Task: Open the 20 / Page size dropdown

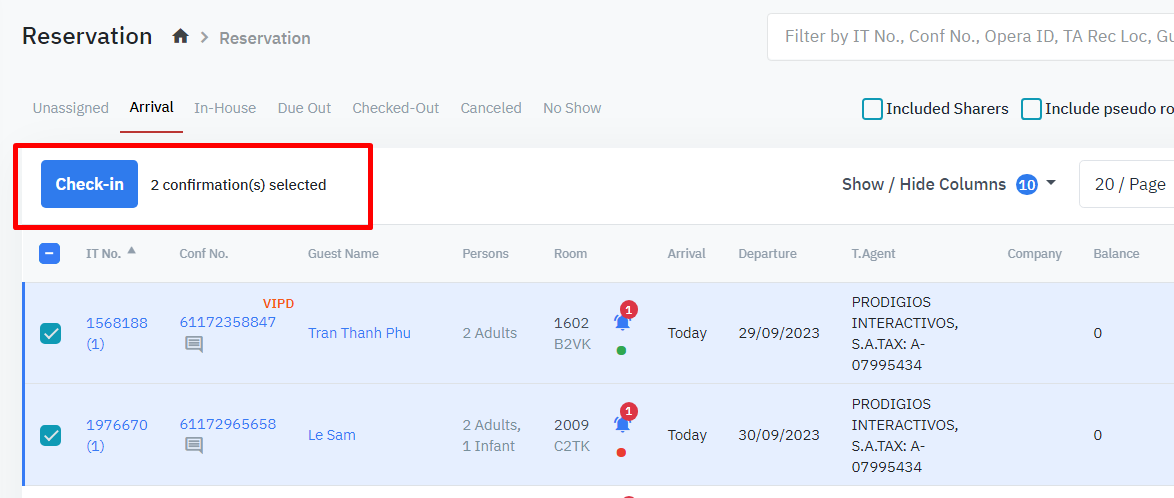Action: [1130, 184]
